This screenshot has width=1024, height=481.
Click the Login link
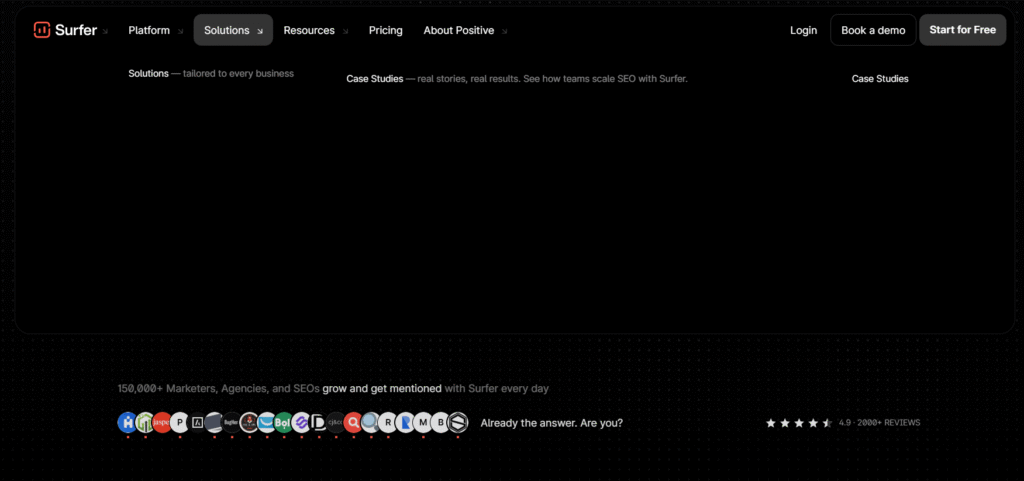[x=803, y=30]
